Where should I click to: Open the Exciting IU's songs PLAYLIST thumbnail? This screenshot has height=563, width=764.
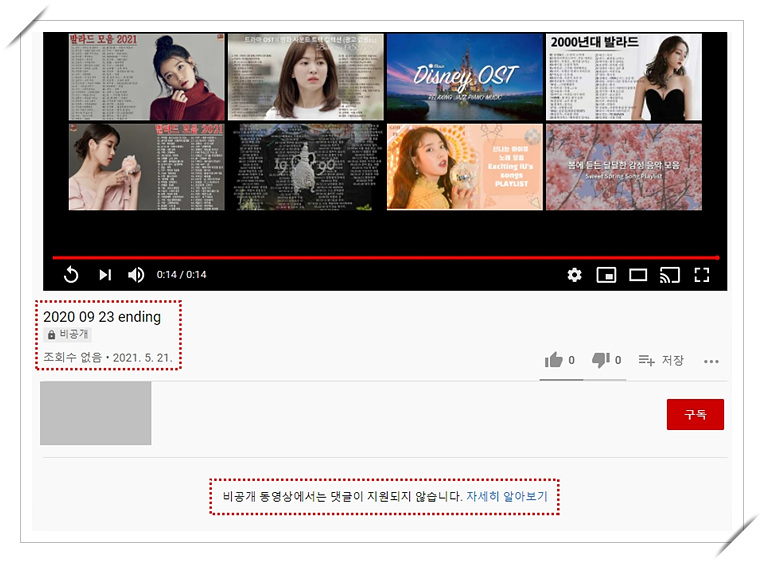[464, 167]
